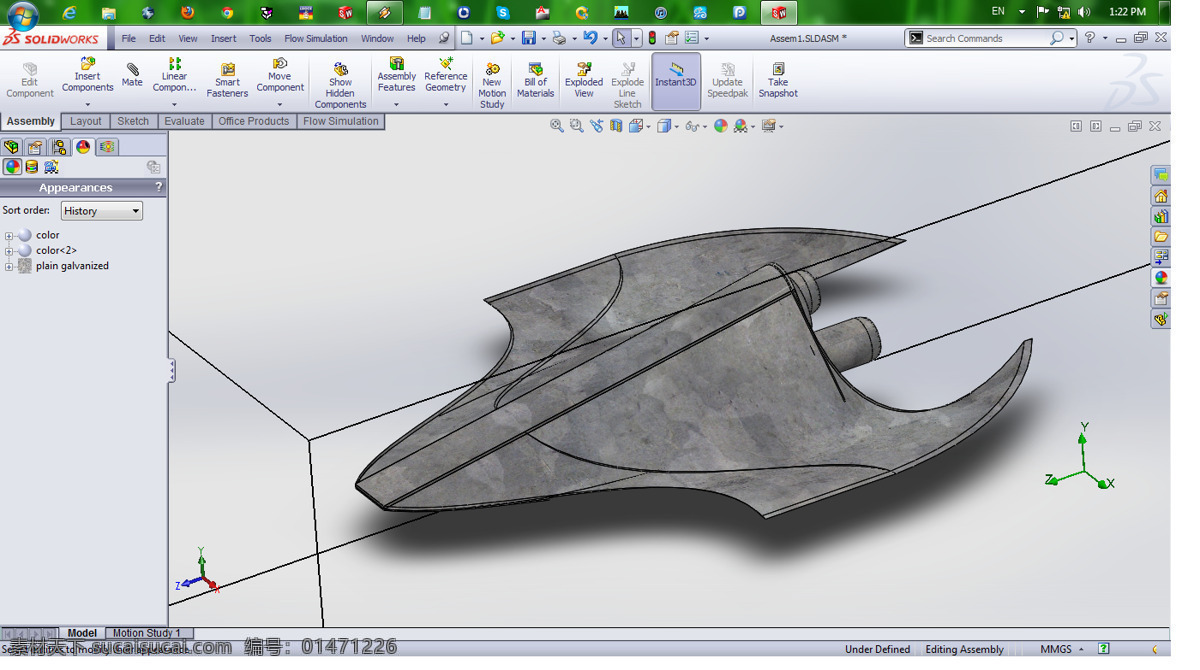Select the Mate tool
The width and height of the screenshot is (1200, 670).
(x=132, y=75)
